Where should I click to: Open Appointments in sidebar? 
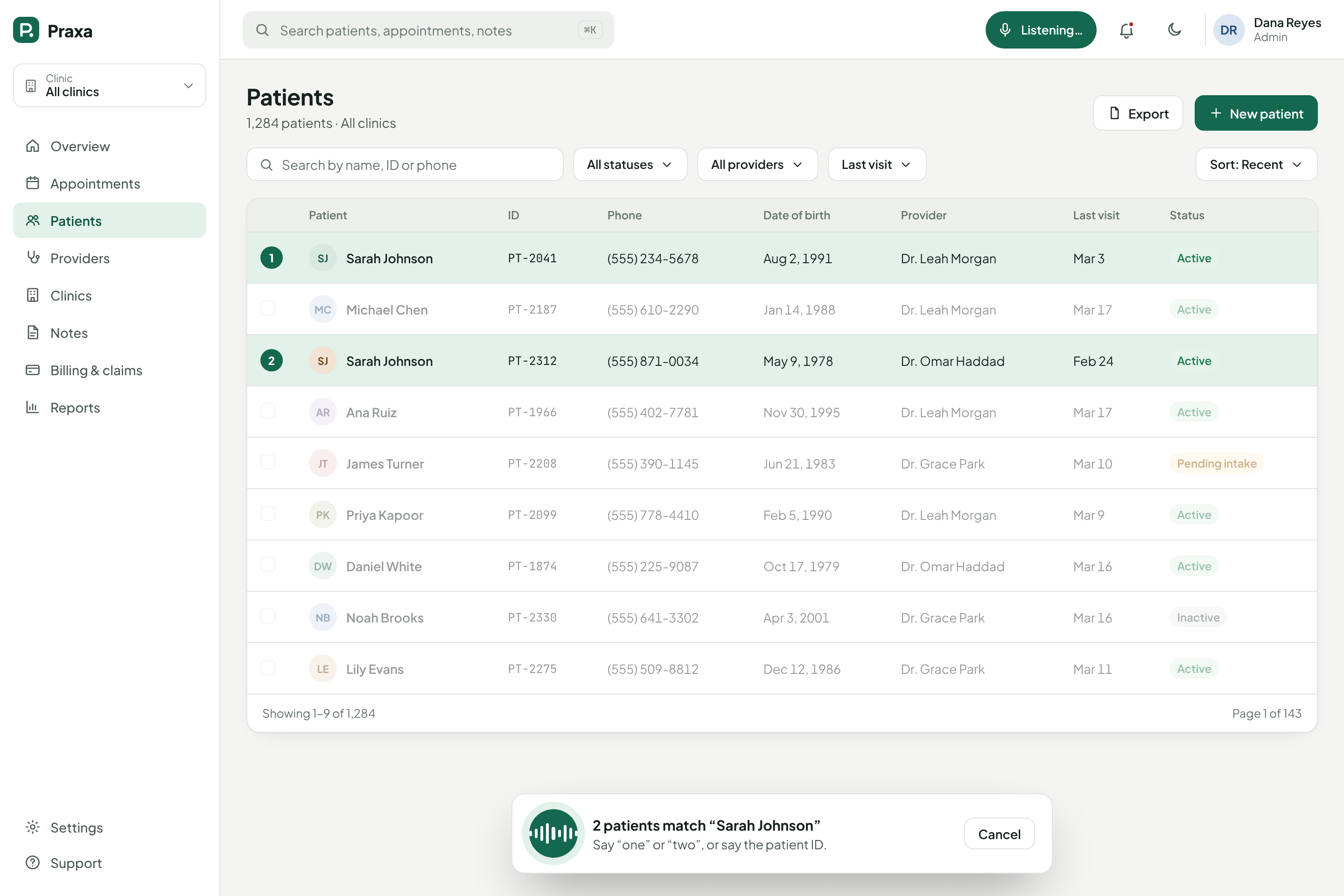(x=110, y=183)
